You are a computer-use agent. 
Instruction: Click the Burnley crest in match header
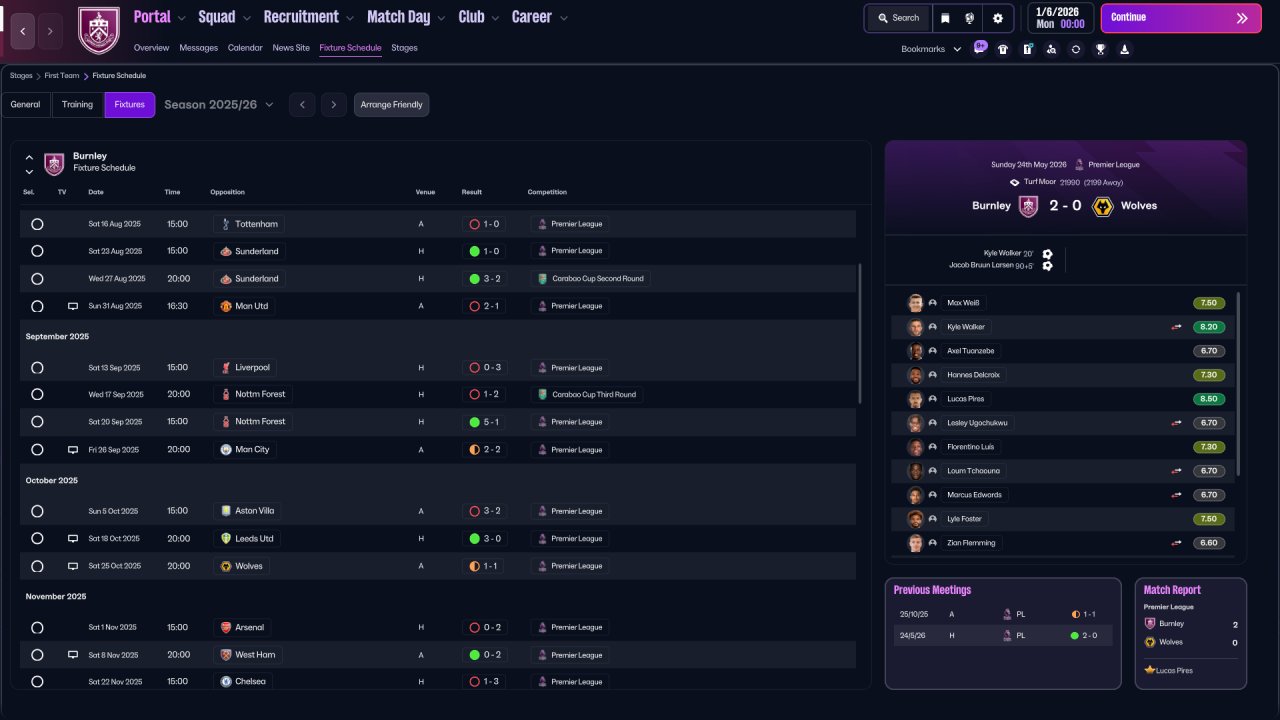[1029, 206]
